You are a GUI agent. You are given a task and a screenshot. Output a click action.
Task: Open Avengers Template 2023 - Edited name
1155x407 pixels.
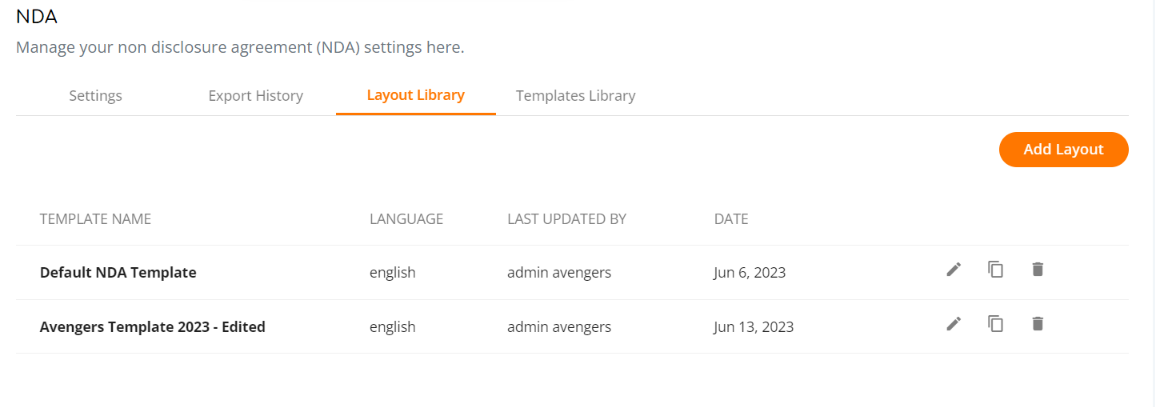click(x=152, y=326)
